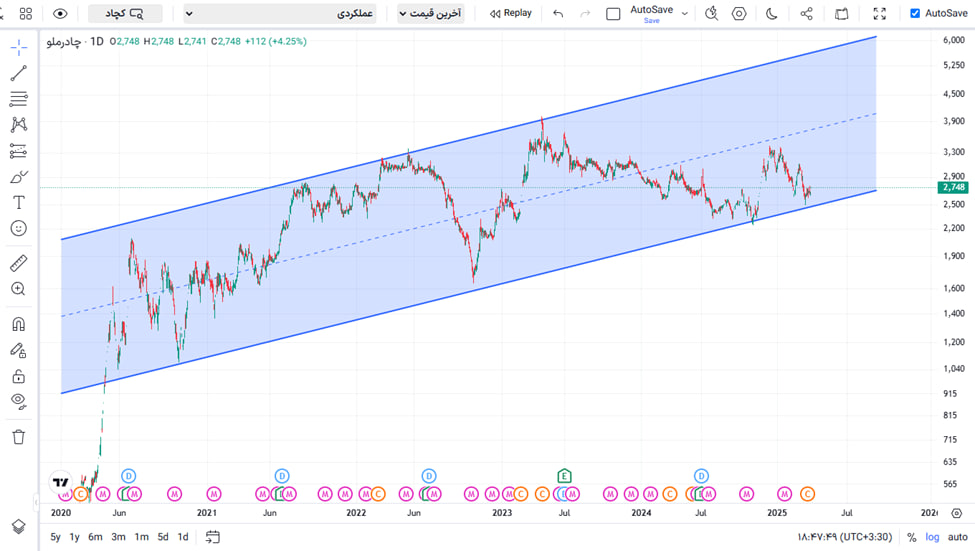Image resolution: width=975 pixels, height=551 pixels.
Task: Start bar Replay mode
Action: pos(510,14)
